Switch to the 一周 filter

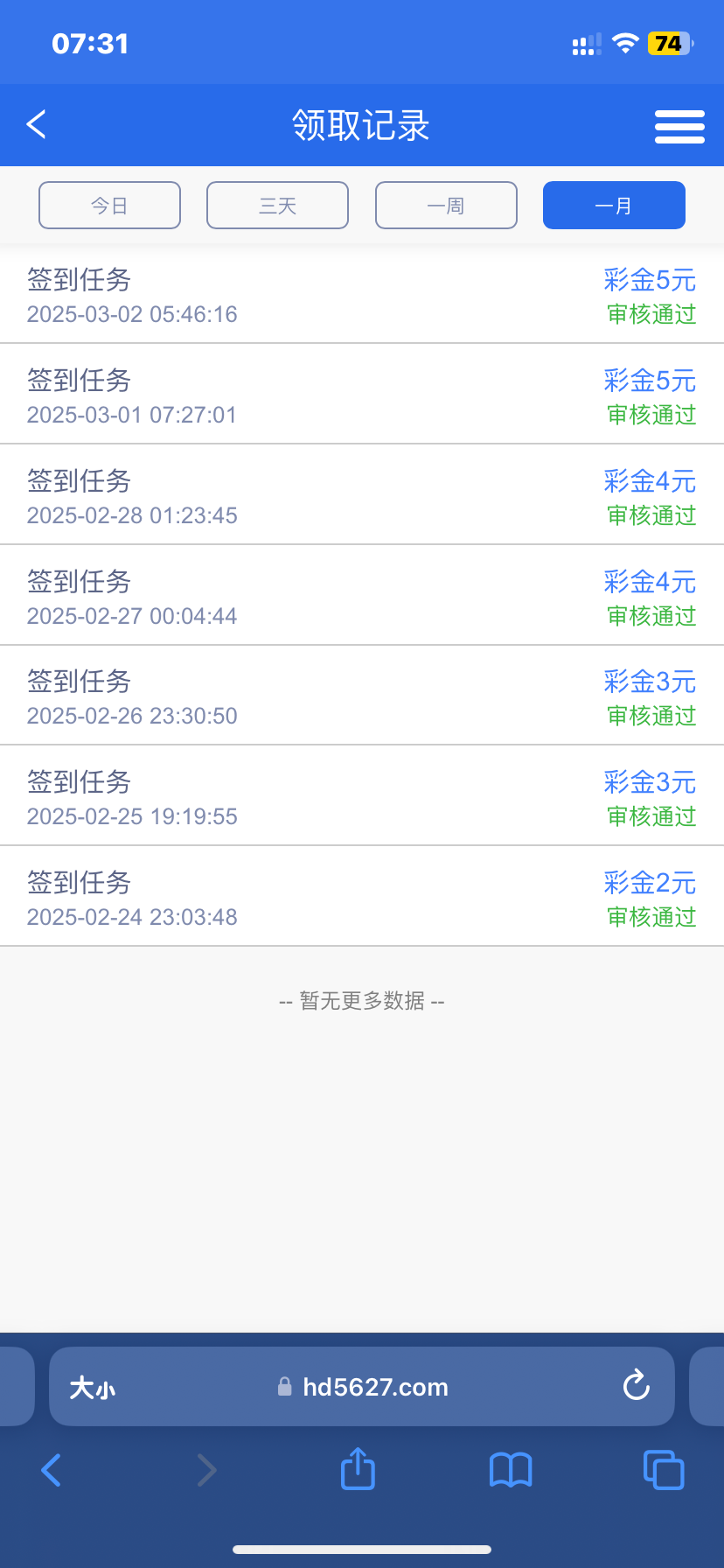click(446, 206)
